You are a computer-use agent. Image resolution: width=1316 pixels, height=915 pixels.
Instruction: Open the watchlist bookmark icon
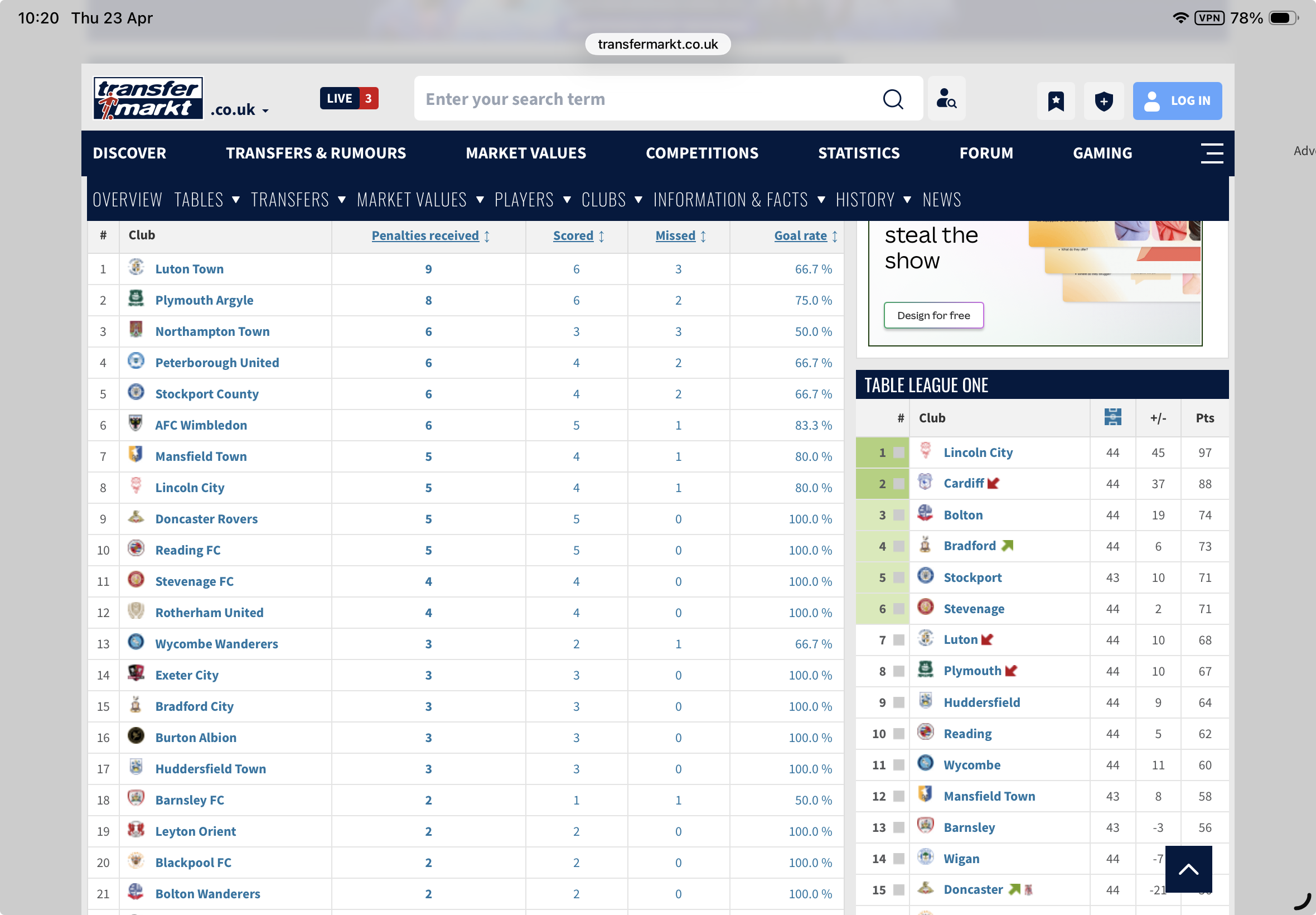1056,101
